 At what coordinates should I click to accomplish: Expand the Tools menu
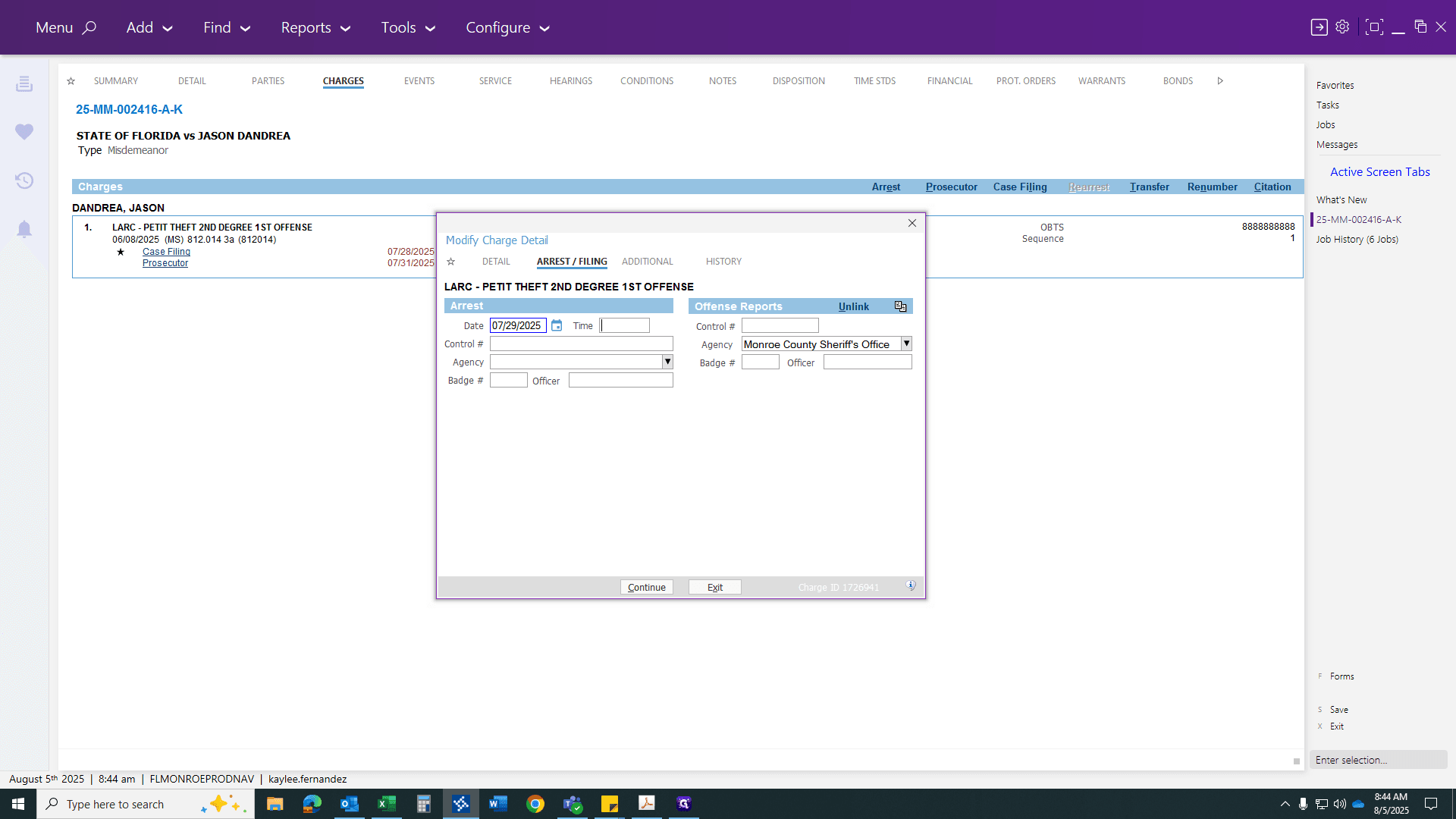[x=408, y=27]
